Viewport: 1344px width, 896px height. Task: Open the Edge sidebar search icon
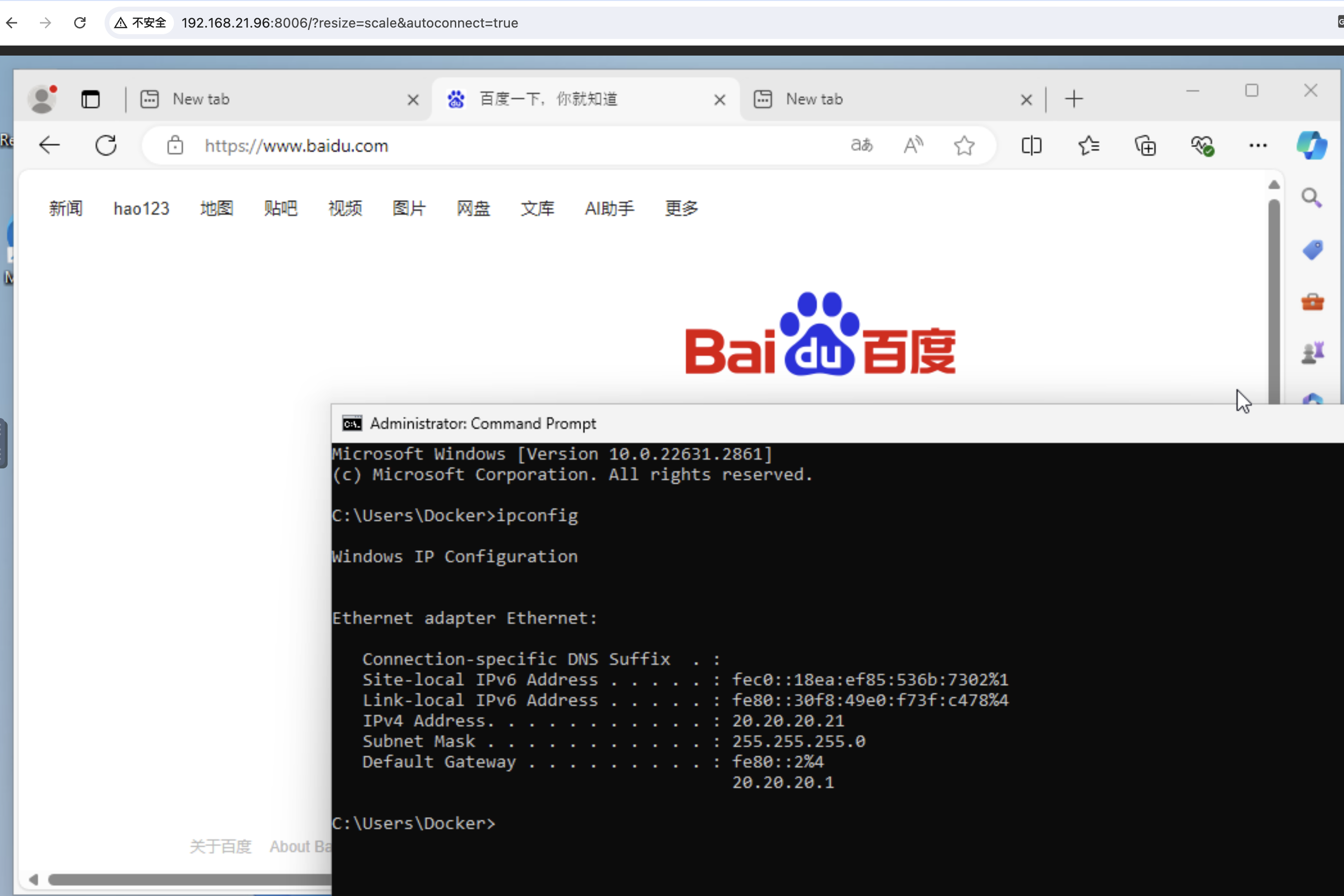tap(1311, 198)
